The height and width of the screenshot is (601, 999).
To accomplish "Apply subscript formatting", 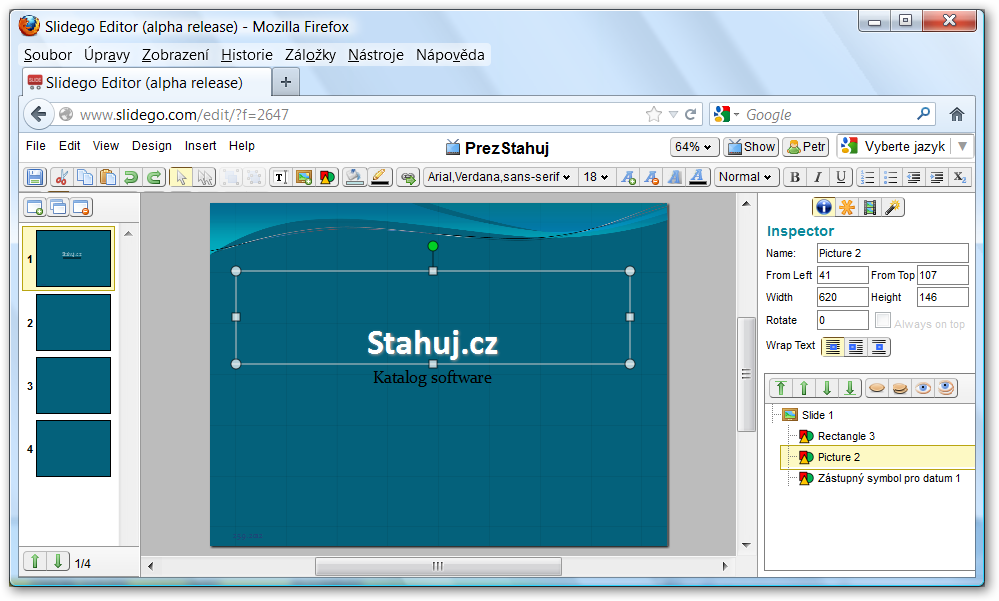I will tap(959, 177).
